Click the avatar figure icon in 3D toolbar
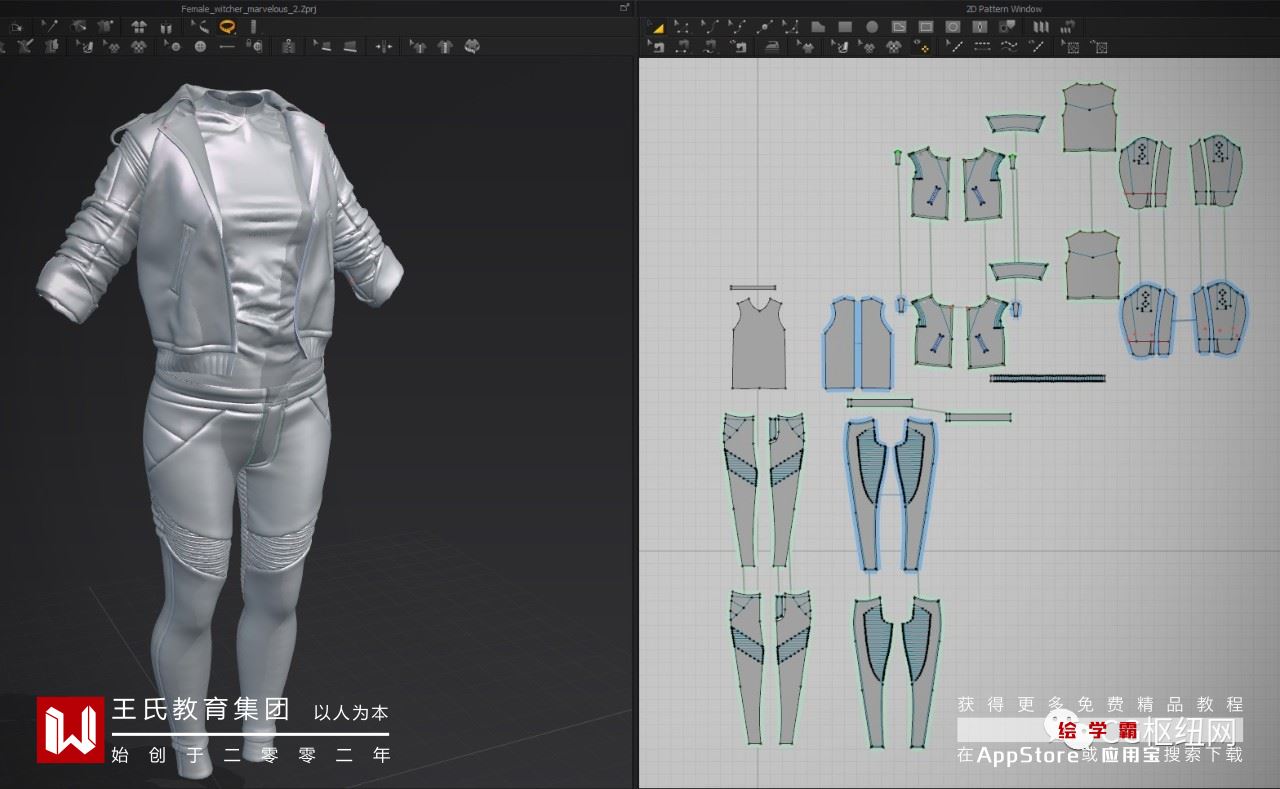 [289, 46]
